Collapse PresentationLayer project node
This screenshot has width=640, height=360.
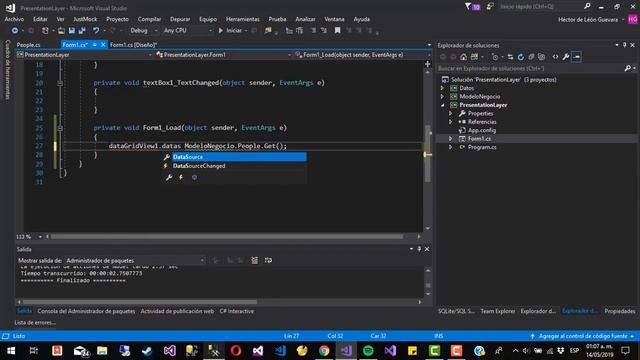(x=443, y=105)
